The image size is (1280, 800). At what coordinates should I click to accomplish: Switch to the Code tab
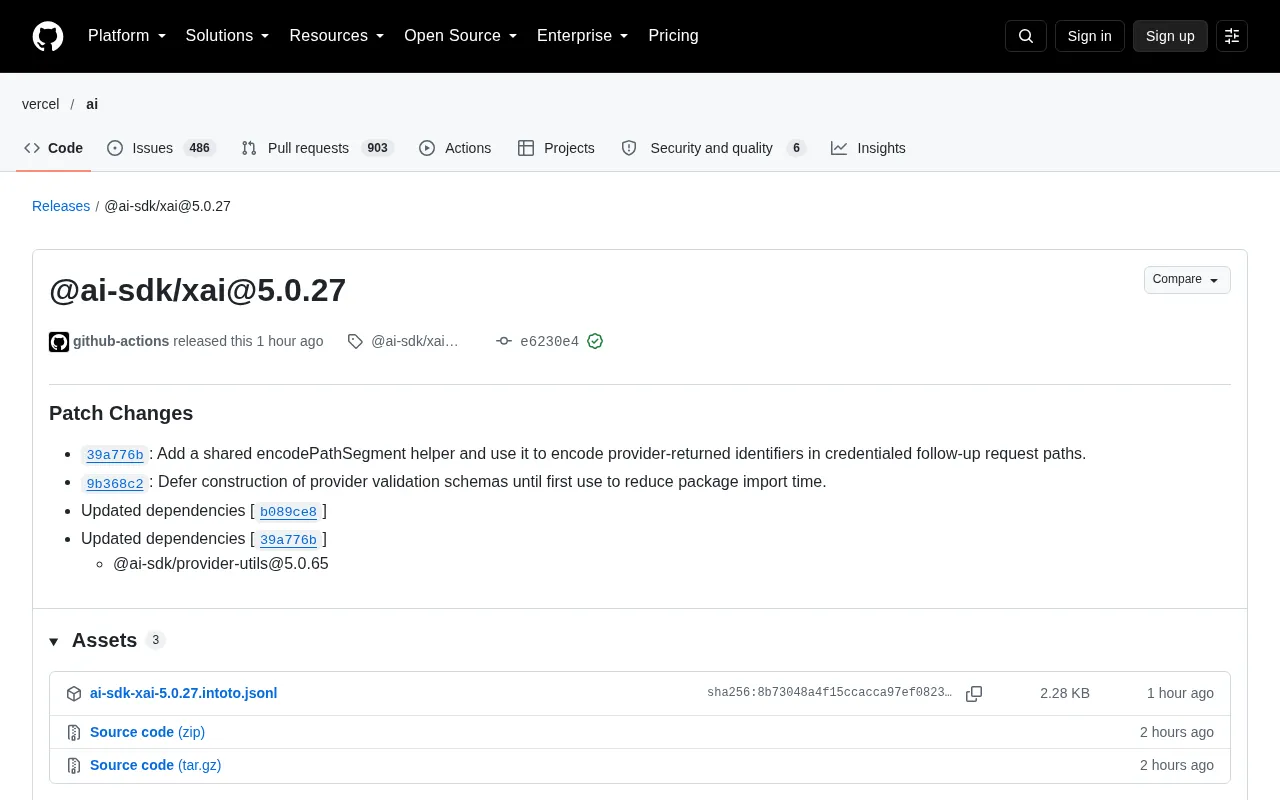click(54, 148)
